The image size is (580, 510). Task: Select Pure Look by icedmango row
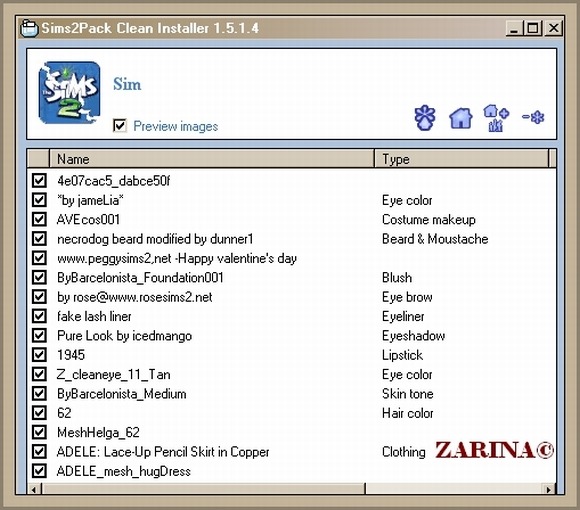(124, 336)
